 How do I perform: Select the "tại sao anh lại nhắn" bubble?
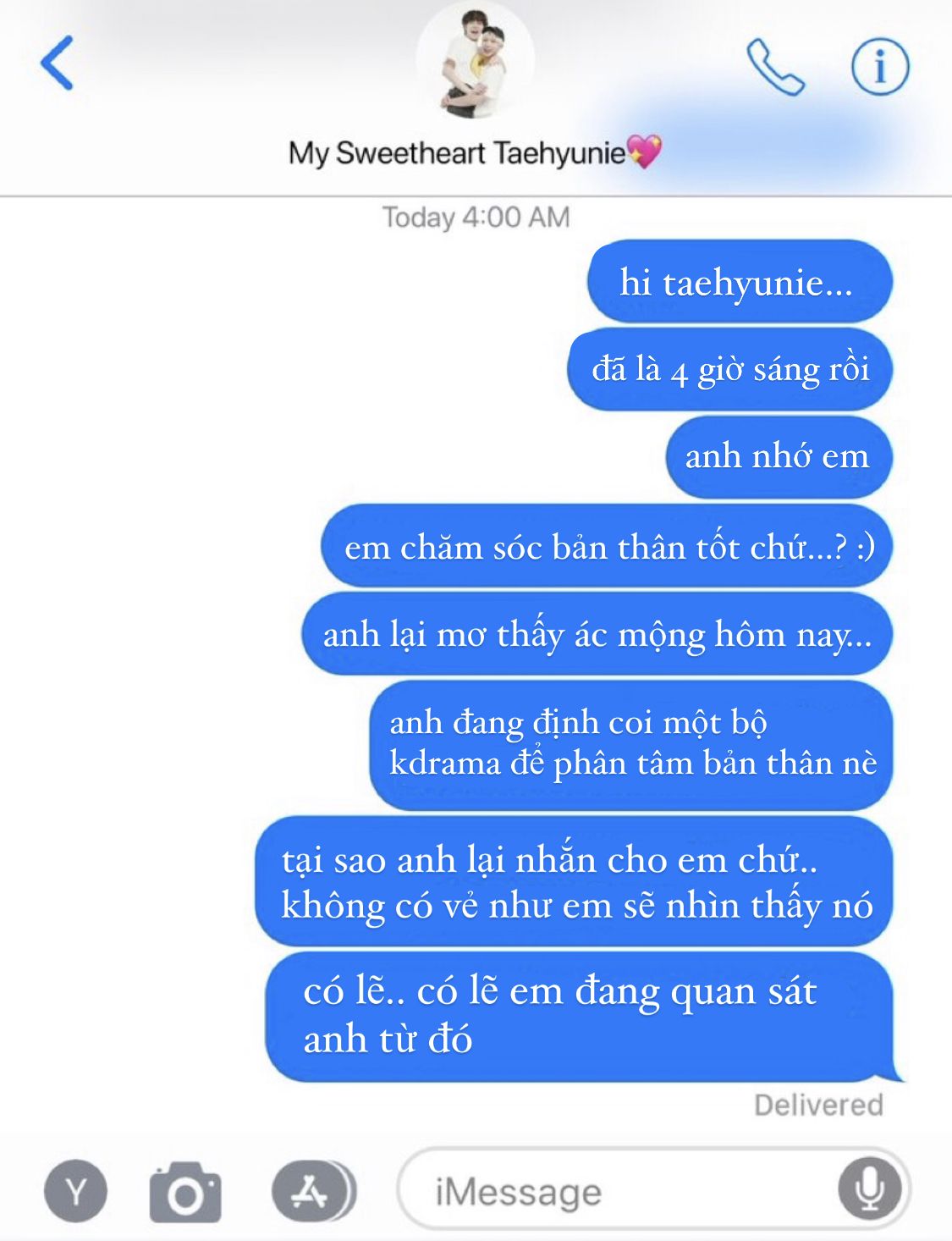574,882
